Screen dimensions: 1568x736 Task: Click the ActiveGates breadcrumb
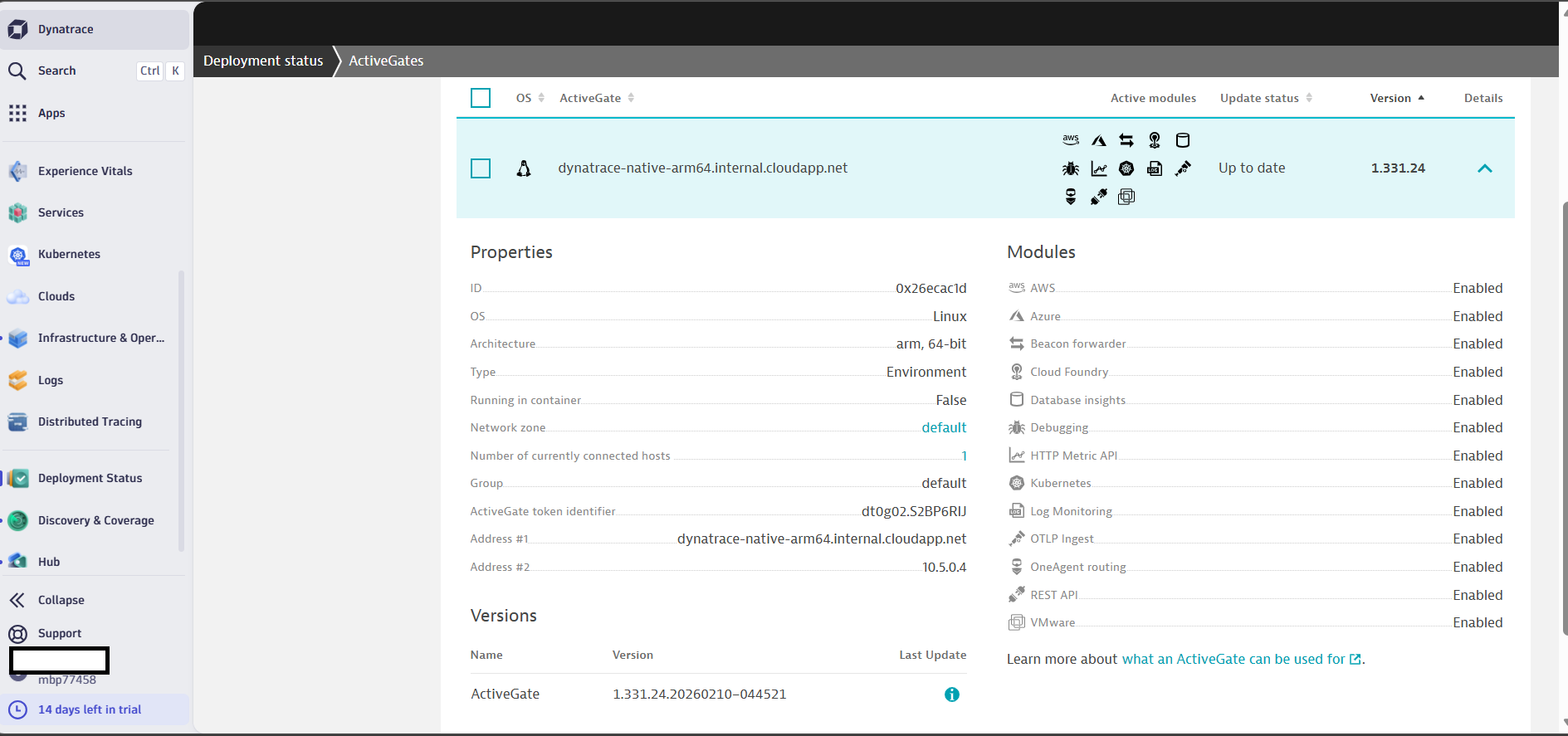[386, 61]
